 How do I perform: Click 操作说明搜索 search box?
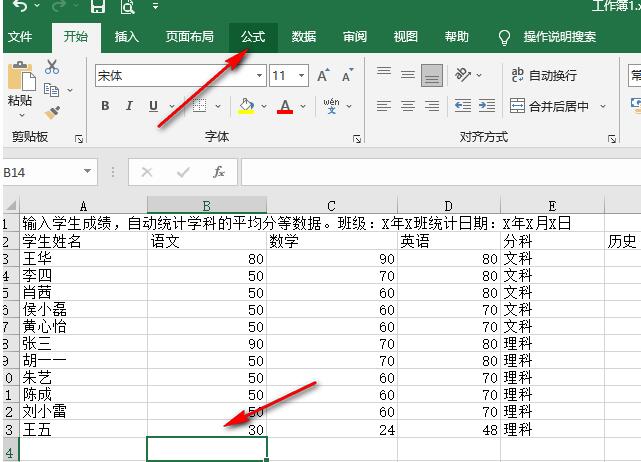[x=559, y=37]
